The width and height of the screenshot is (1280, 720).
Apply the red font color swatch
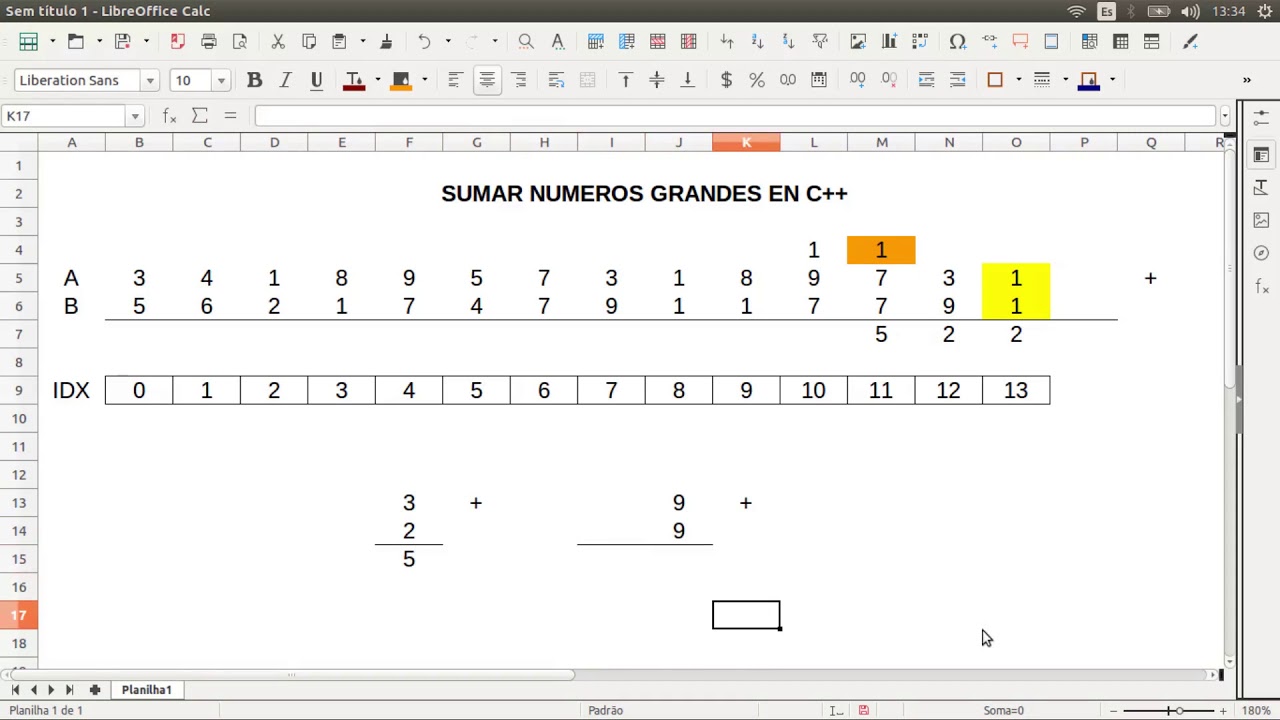click(x=354, y=80)
